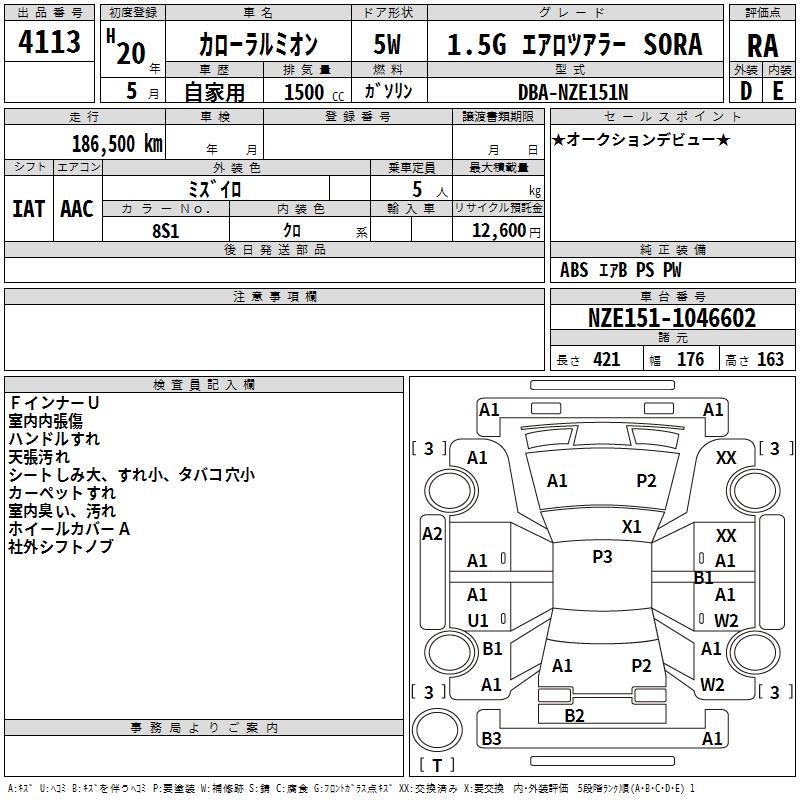The width and height of the screenshot is (800, 800).
Task: Click displacement value 1500 cc
Action: [x=314, y=92]
